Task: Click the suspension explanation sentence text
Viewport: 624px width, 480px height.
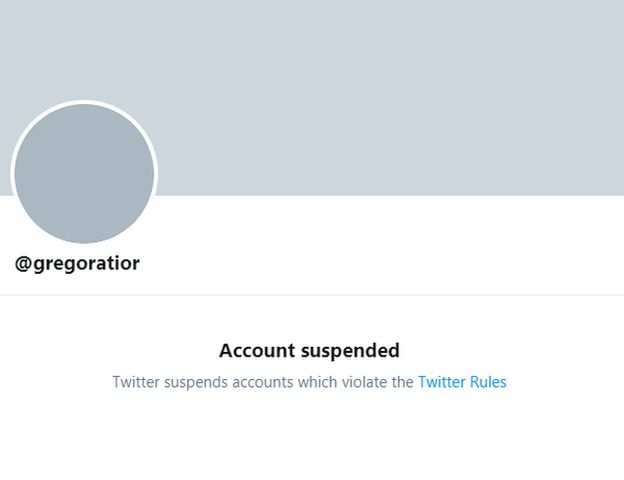Action: (x=262, y=382)
